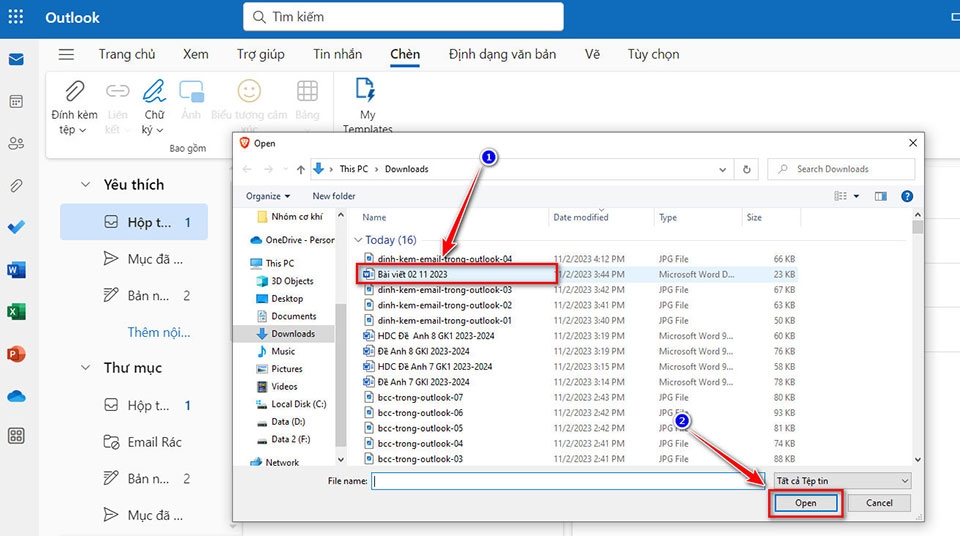Open OneDrive cloud icon in sidebar

coord(17,396)
